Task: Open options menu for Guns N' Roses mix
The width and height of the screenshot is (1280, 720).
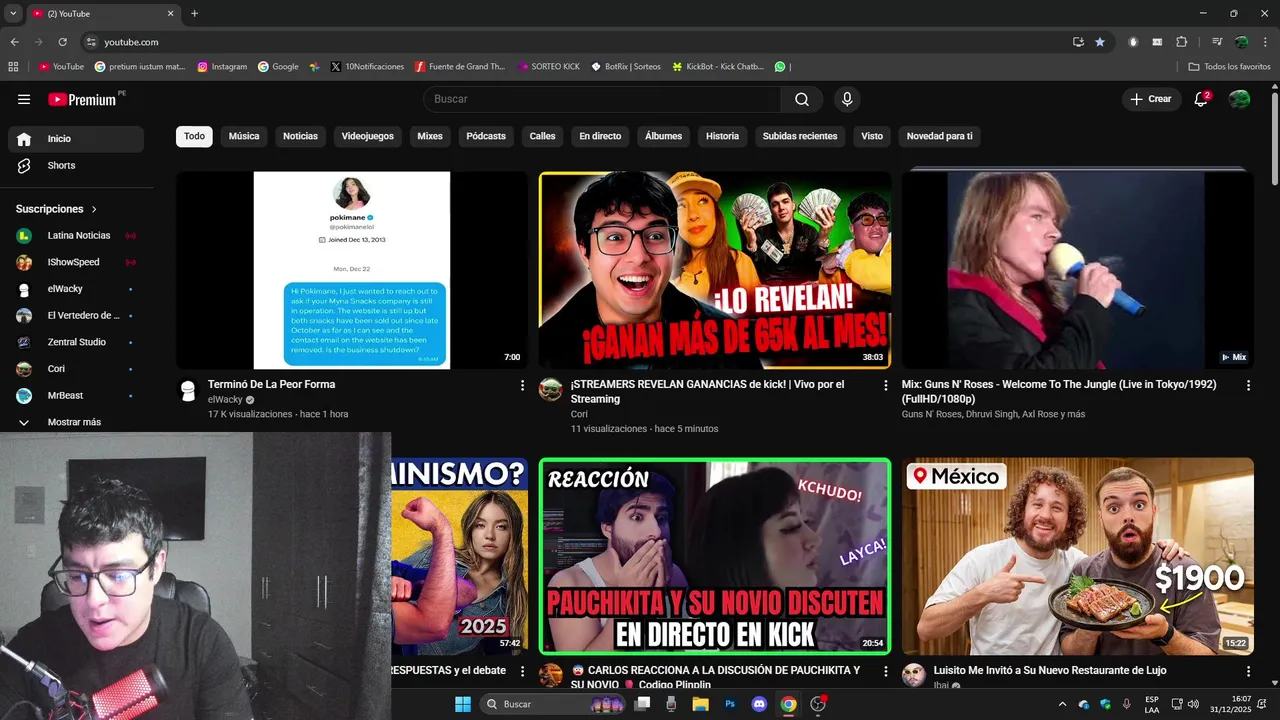Action: pos(1248,385)
